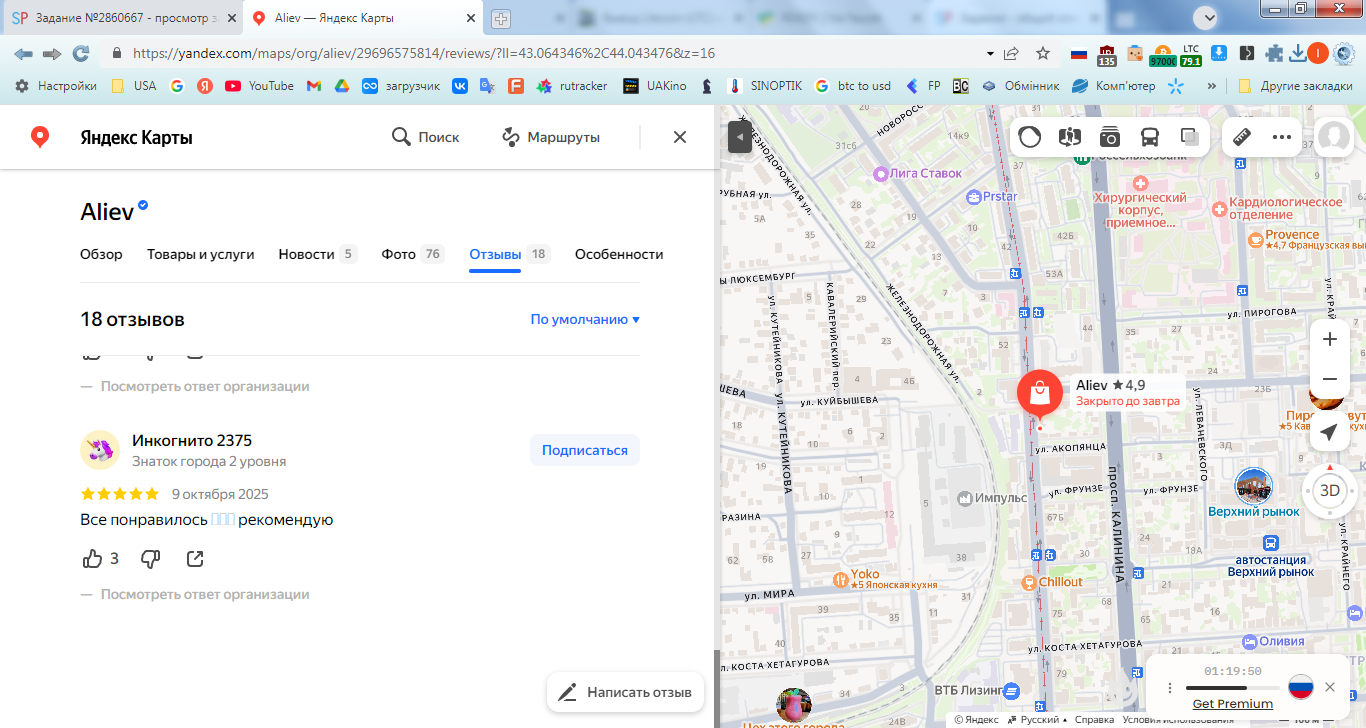This screenshot has height=728, width=1366.
Task: Open the Новости tab
Action: 318,254
